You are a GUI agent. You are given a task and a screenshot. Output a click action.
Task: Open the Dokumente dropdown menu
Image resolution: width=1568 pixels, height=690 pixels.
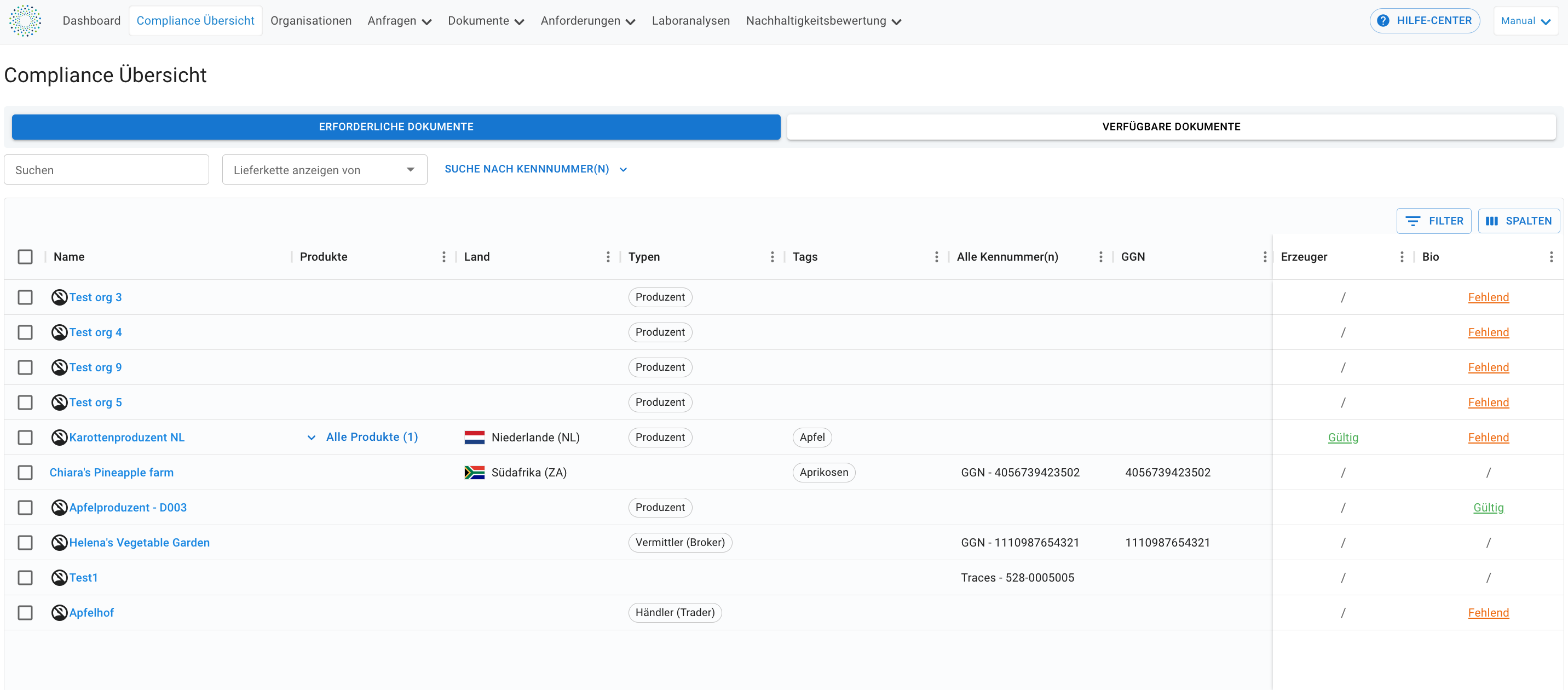(x=486, y=21)
